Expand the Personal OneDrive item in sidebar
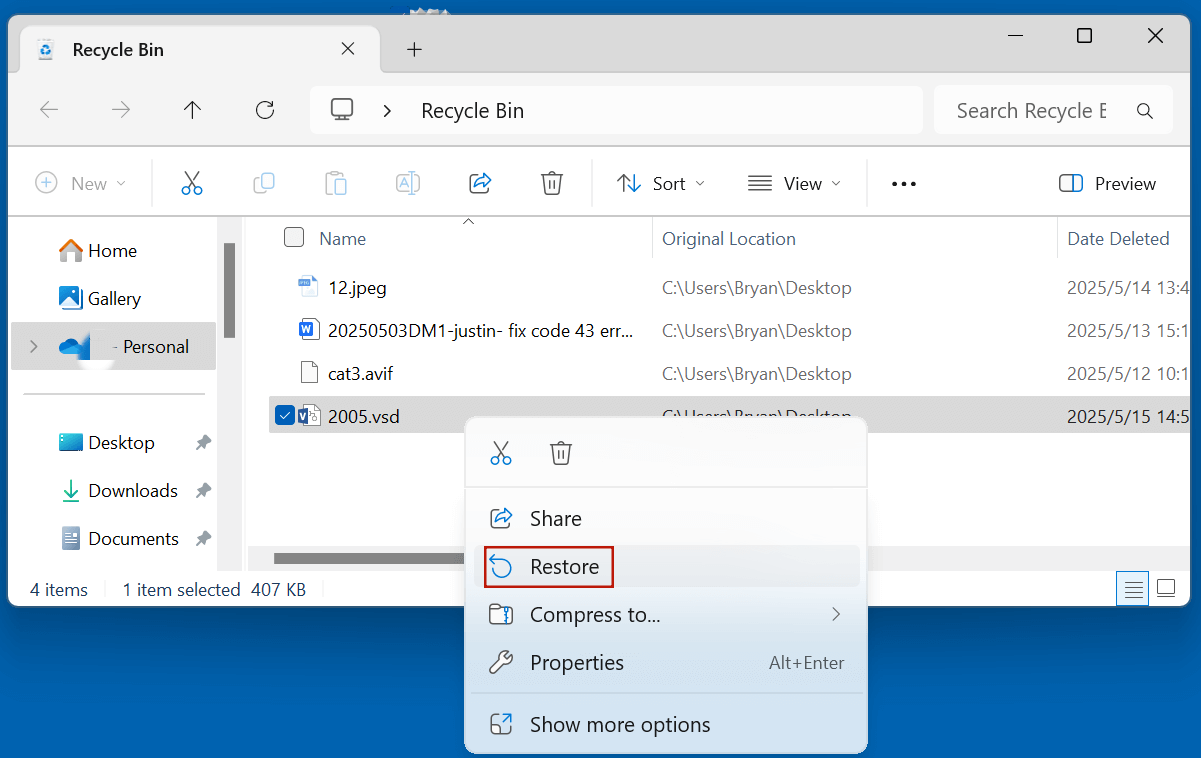1201x758 pixels. (33, 346)
